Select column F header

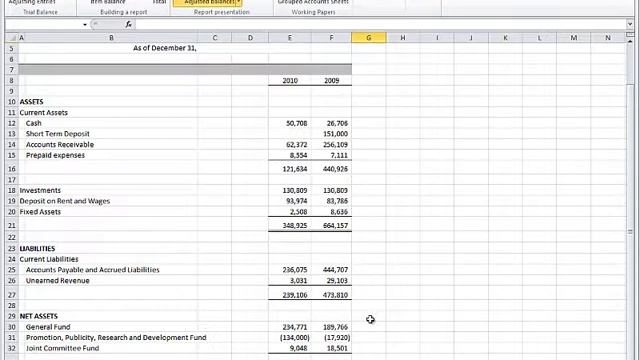(x=331, y=38)
